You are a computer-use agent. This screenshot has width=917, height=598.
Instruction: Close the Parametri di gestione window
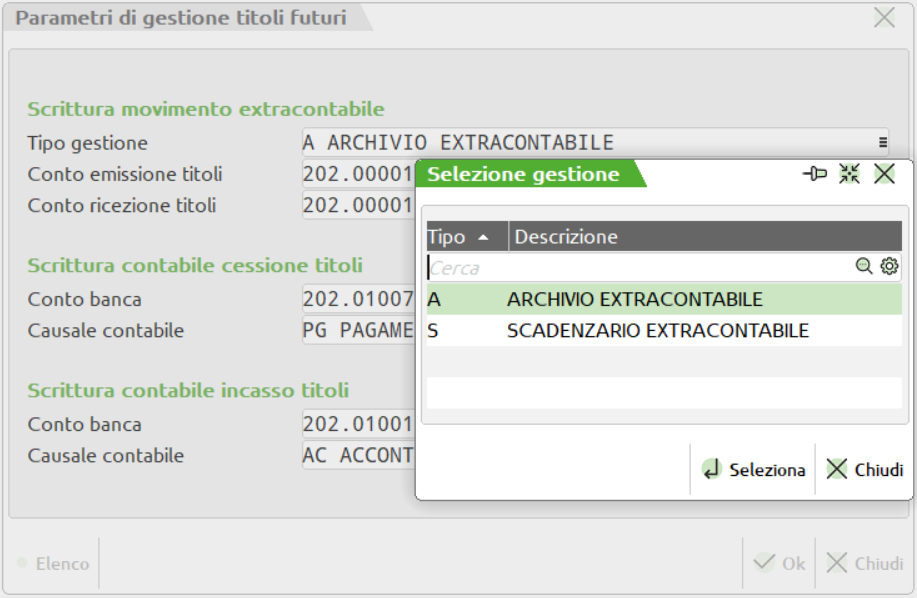pos(884,18)
